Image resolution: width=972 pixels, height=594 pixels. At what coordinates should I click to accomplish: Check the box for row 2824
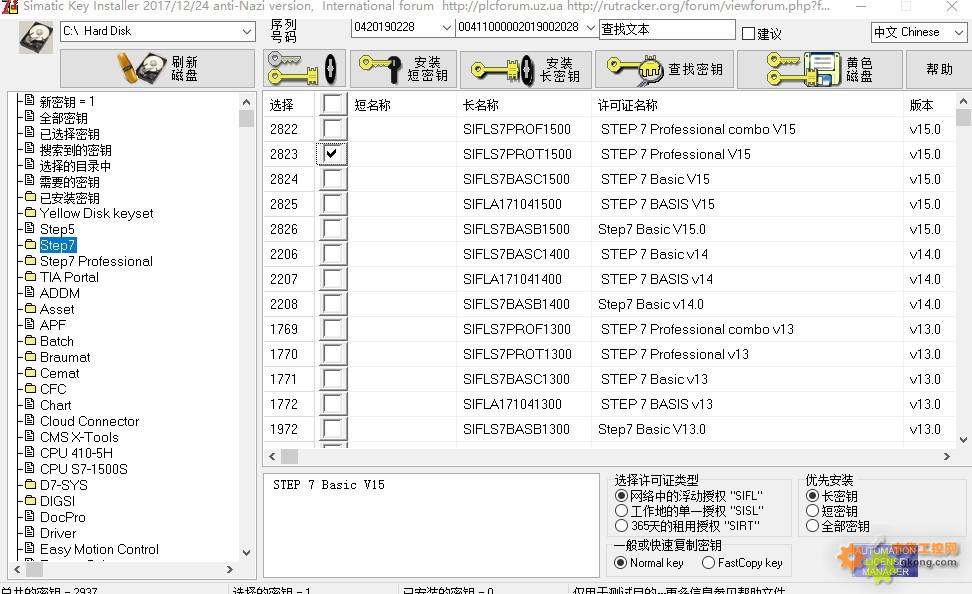point(332,179)
